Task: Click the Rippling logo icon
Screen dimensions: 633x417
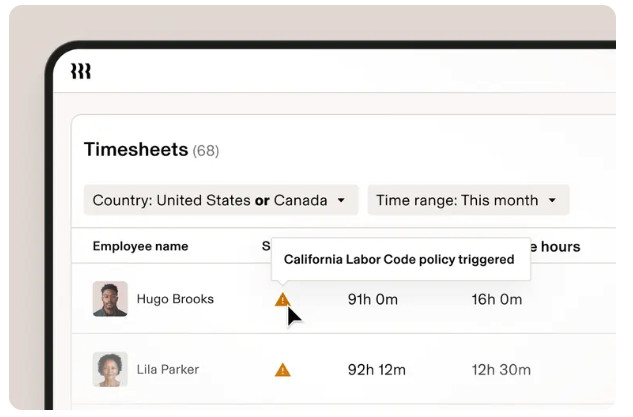Action: pyautogui.click(x=81, y=71)
